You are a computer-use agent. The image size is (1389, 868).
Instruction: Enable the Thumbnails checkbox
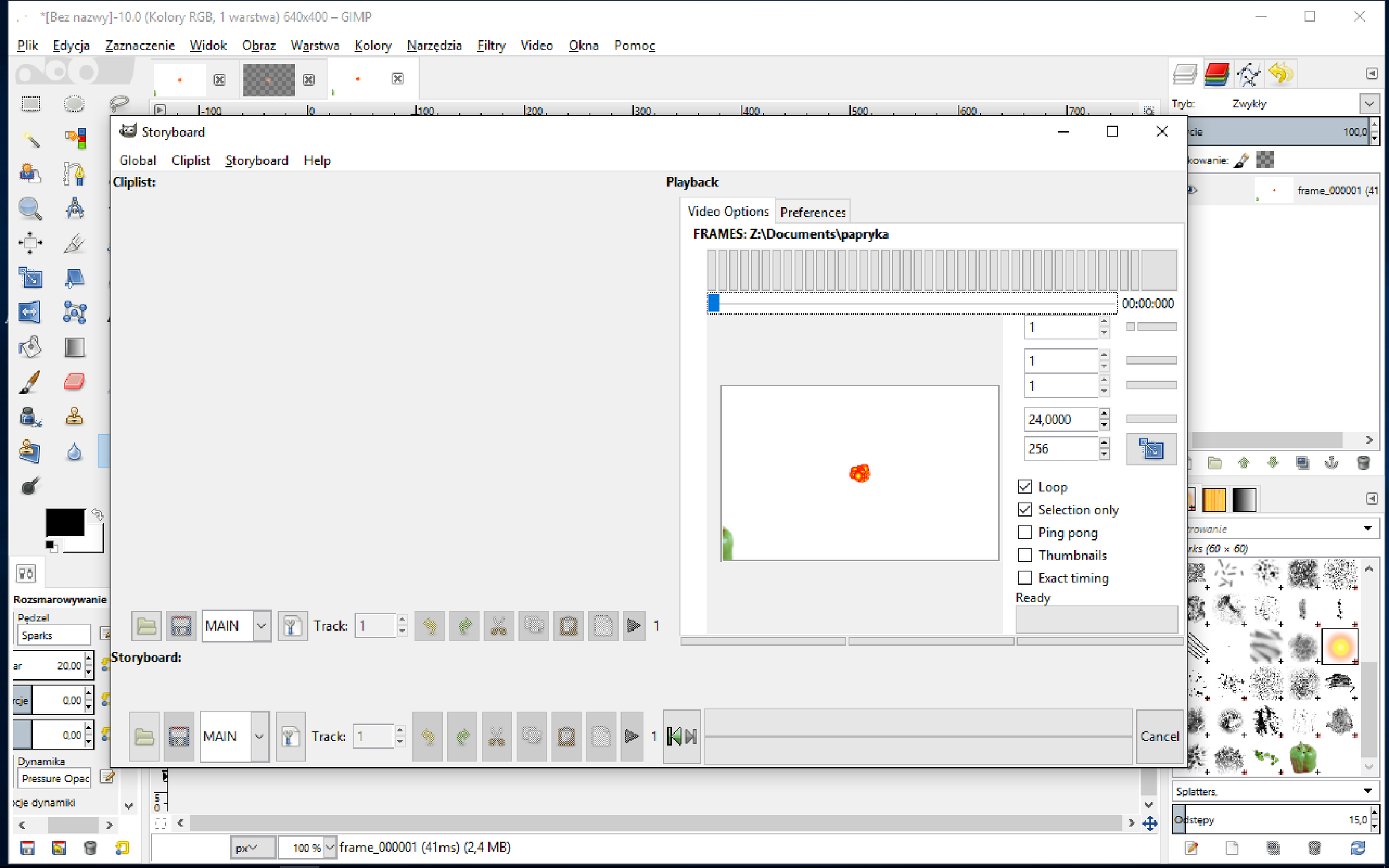tap(1024, 555)
